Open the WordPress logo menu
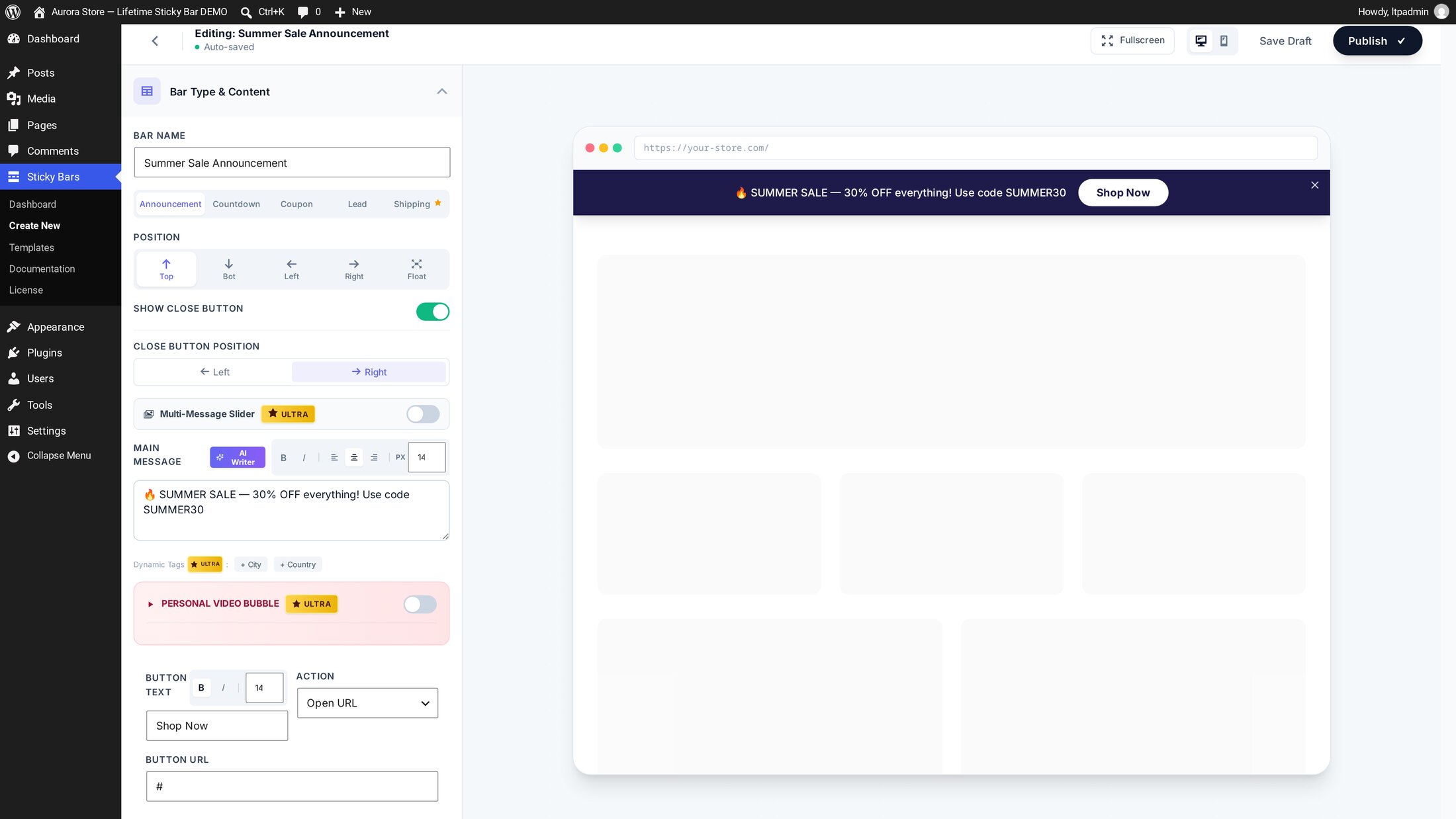1456x819 pixels. (13, 12)
